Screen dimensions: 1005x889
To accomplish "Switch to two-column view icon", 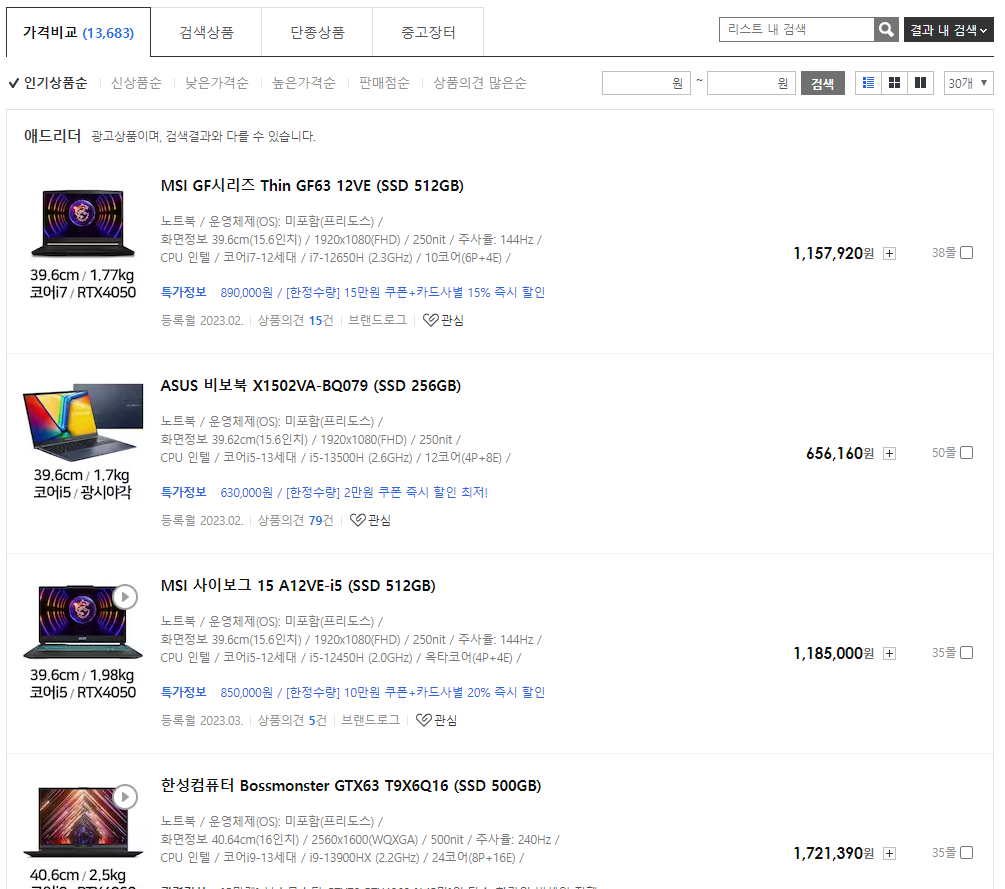I will [x=920, y=83].
